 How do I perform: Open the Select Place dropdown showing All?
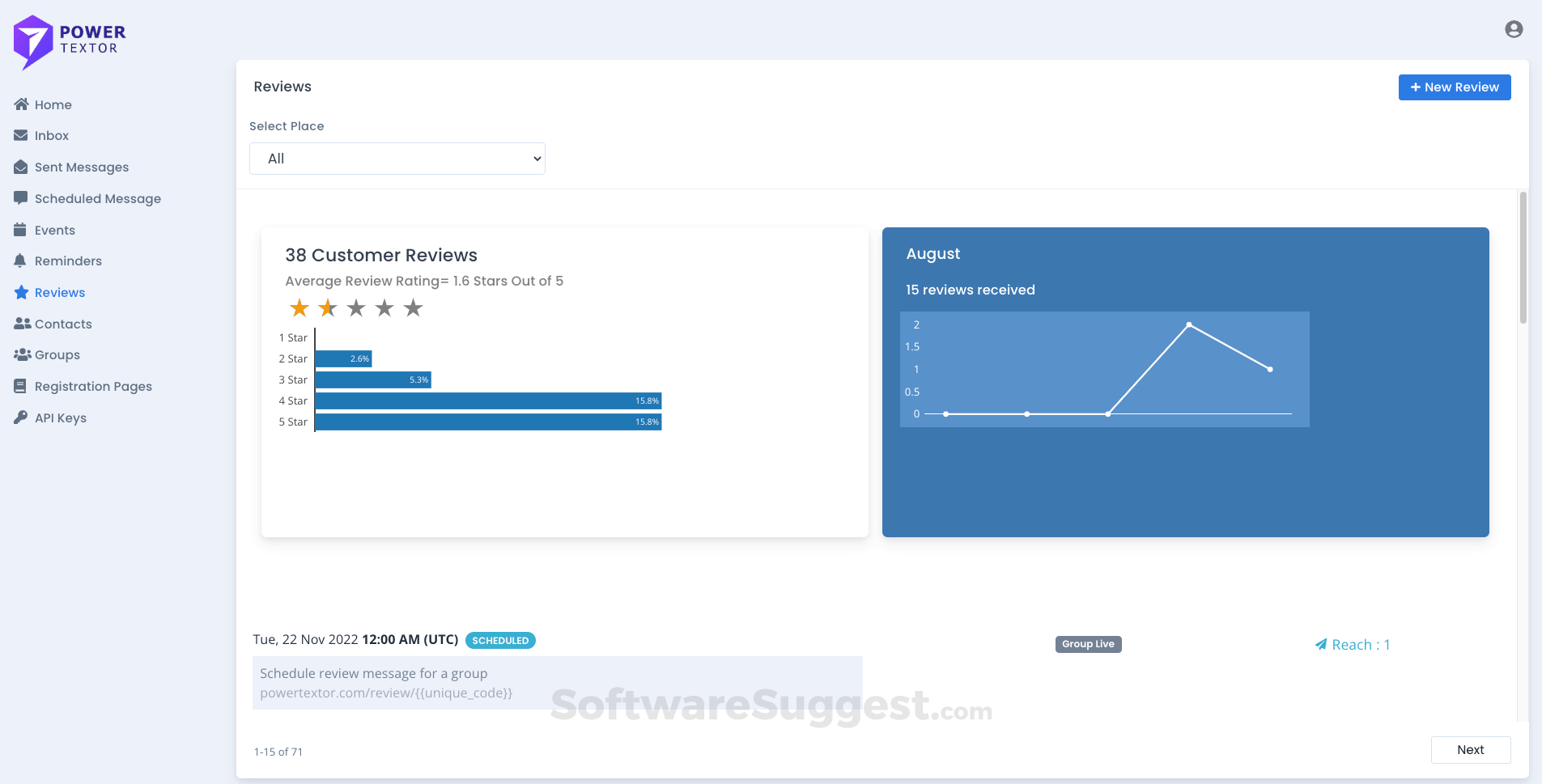[x=397, y=159]
